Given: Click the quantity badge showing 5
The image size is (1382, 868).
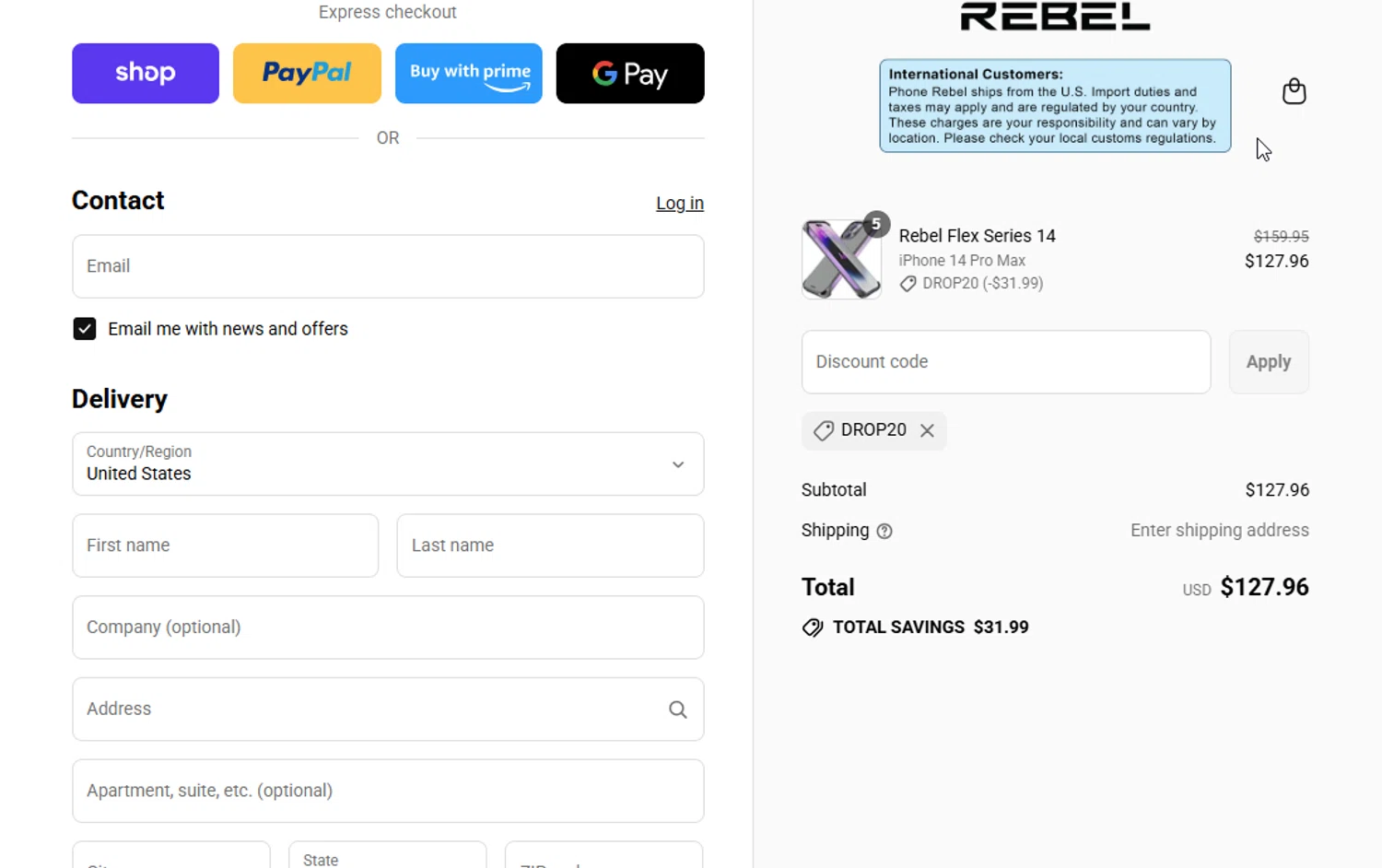Looking at the screenshot, I should (x=876, y=224).
